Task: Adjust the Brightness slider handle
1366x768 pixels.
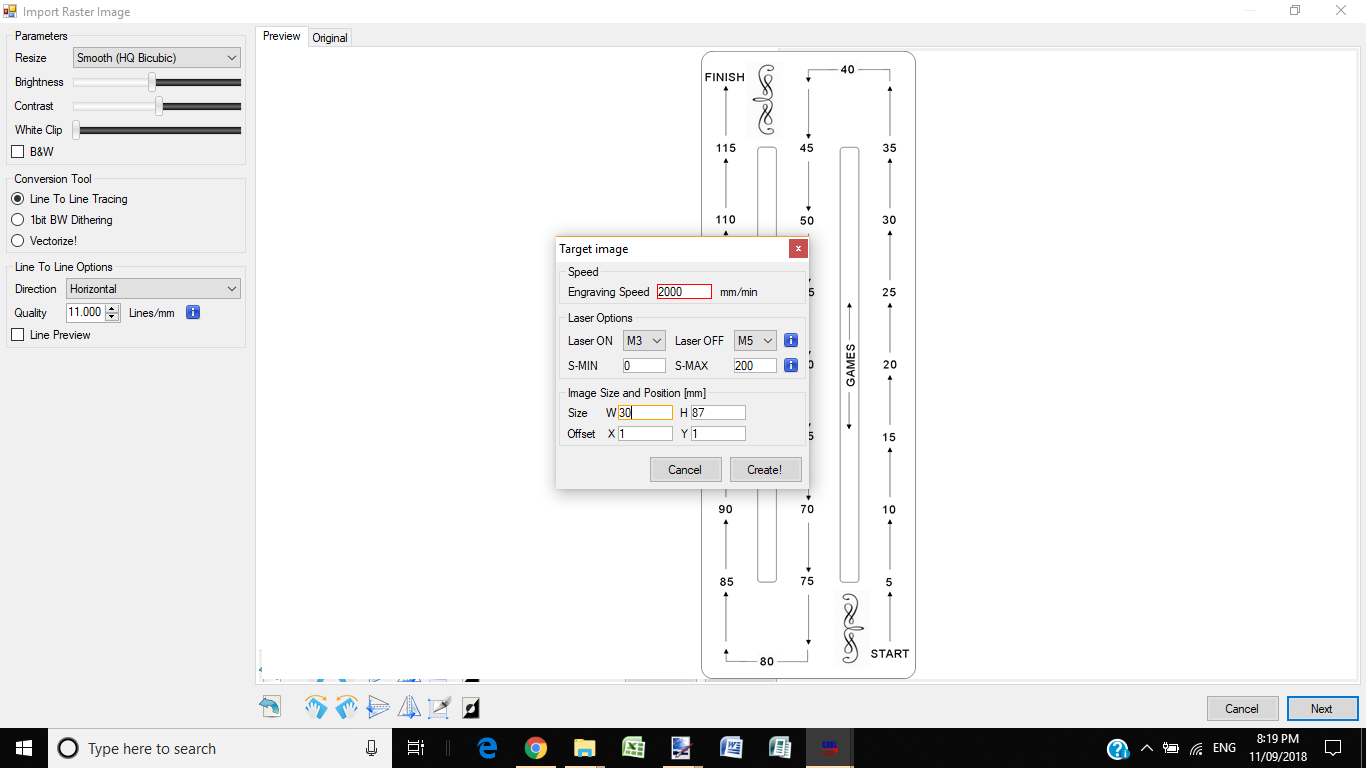Action: coord(152,82)
